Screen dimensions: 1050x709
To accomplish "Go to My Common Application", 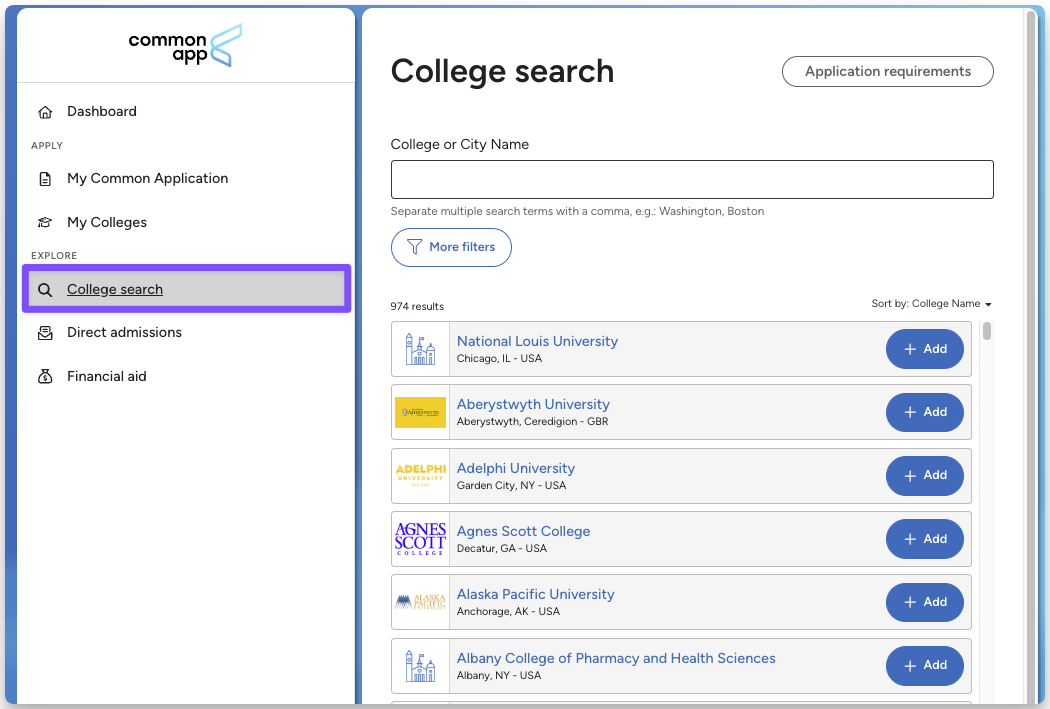I will pyautogui.click(x=147, y=179).
